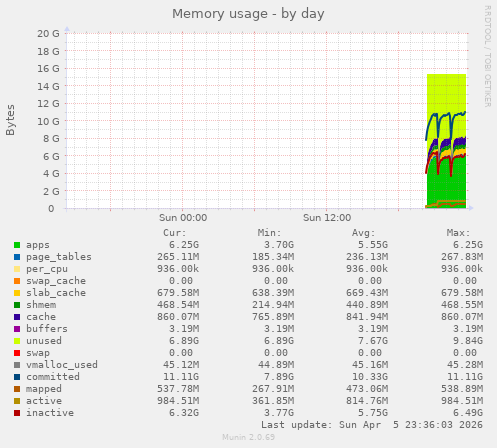This screenshot has width=497, height=448.
Task: Click the per_cpu pale yellow swatch
Action: click(x=17, y=269)
